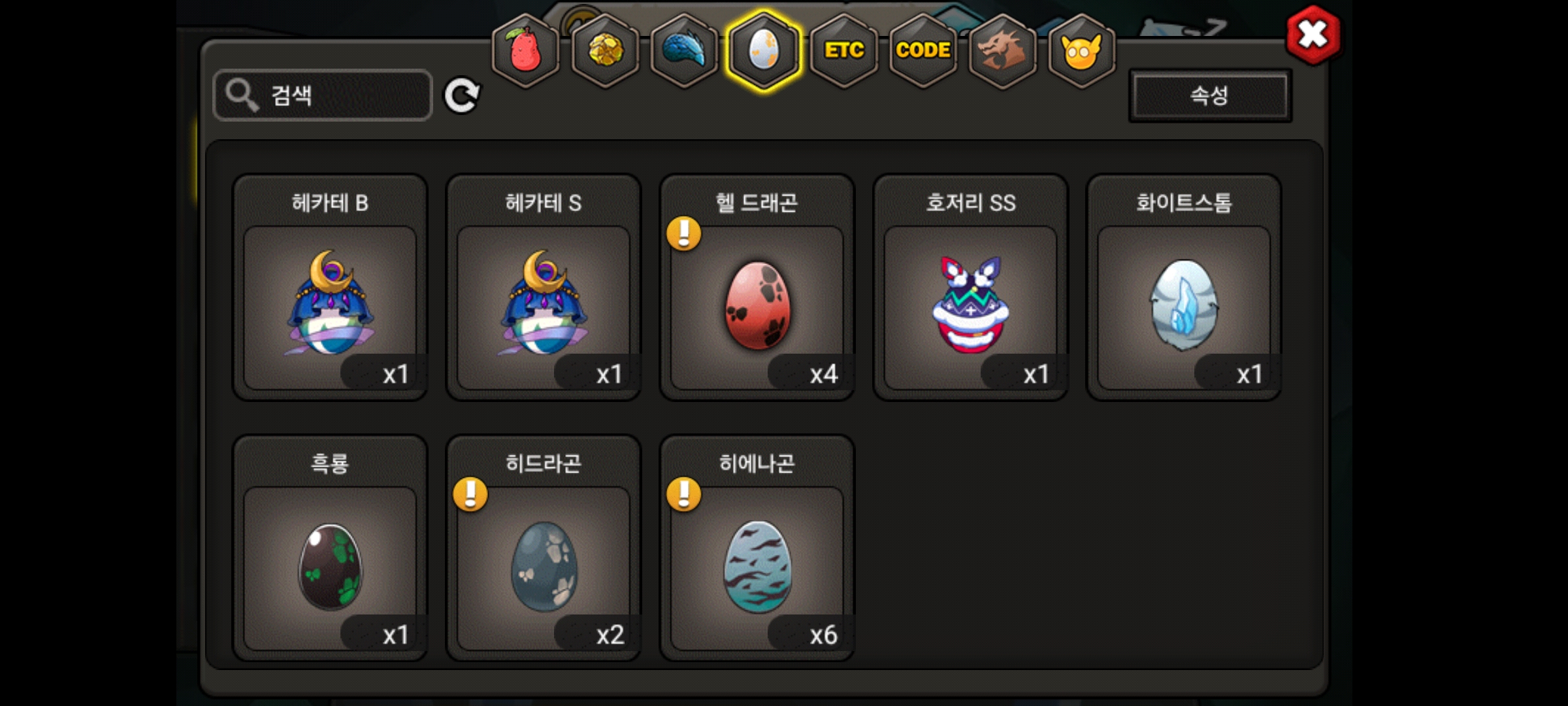
Task: Select the 헤카테 B egg item
Action: point(330,287)
